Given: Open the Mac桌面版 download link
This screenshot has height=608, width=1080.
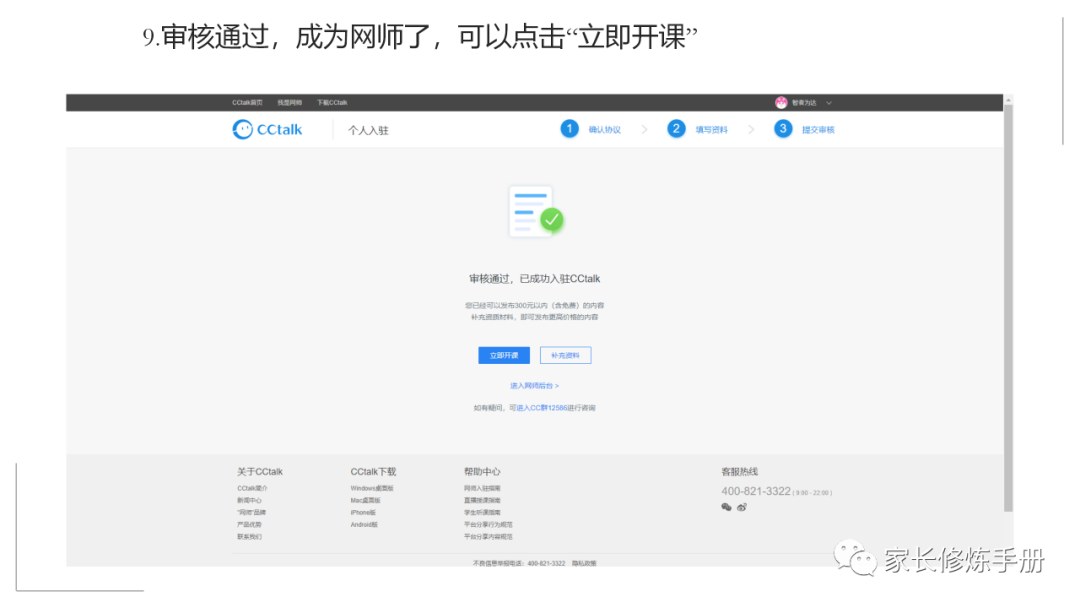Looking at the screenshot, I should pos(366,501).
